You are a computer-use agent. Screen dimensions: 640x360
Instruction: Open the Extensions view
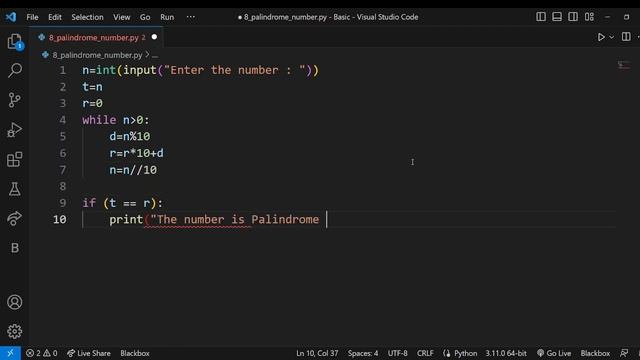[x=15, y=159]
